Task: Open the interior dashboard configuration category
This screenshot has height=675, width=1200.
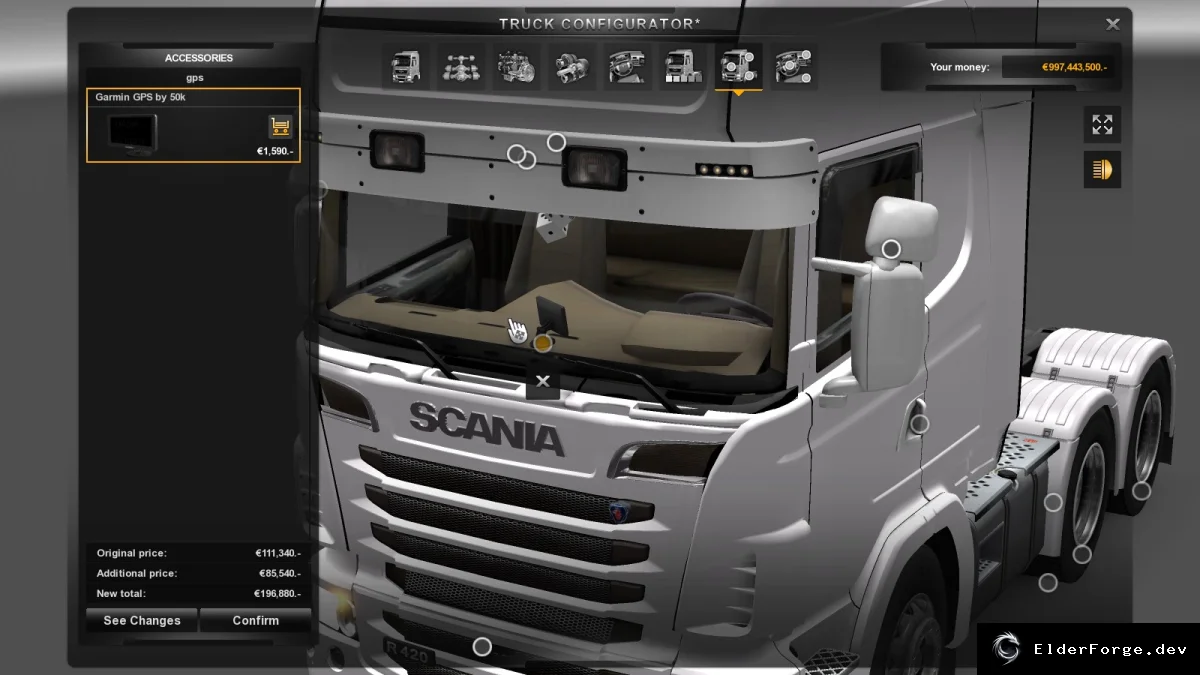Action: coord(627,68)
